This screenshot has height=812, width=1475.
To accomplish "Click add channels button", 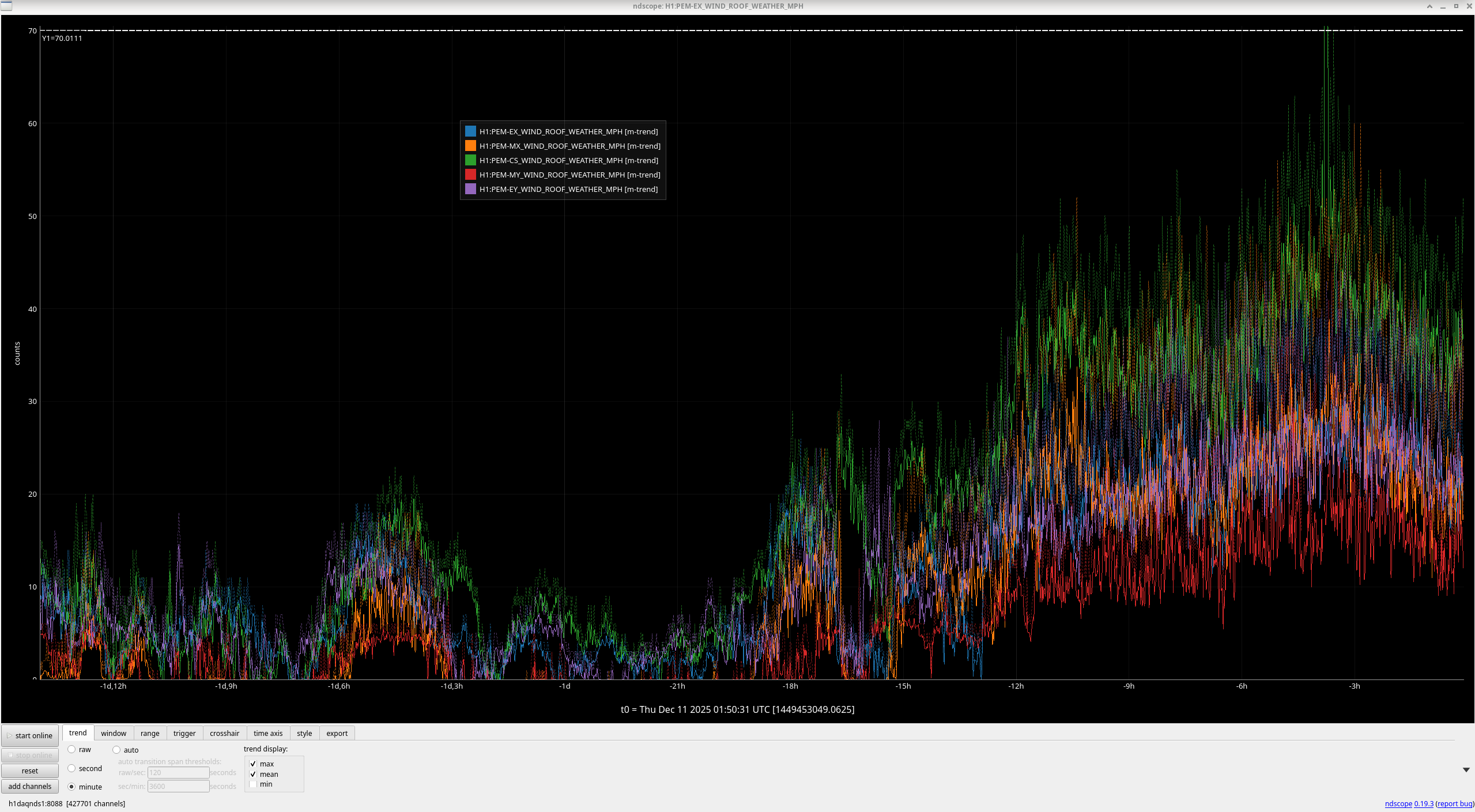I will coord(30,786).
